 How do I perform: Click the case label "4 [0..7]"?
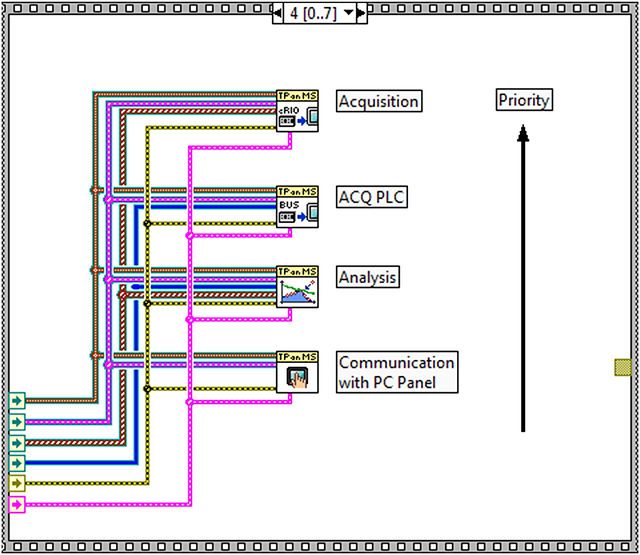tap(313, 13)
